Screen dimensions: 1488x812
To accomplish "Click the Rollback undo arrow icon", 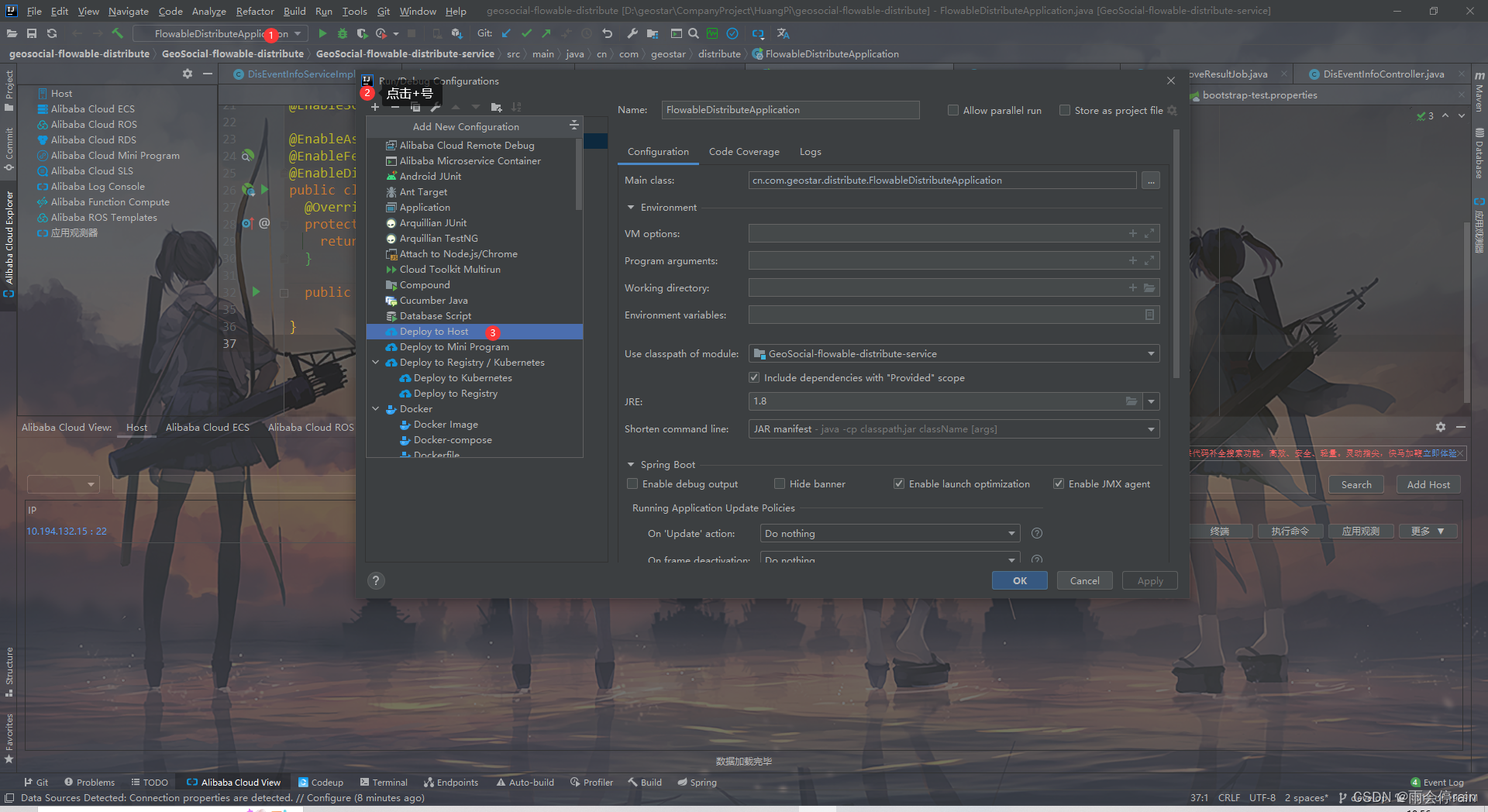I will coord(608,33).
